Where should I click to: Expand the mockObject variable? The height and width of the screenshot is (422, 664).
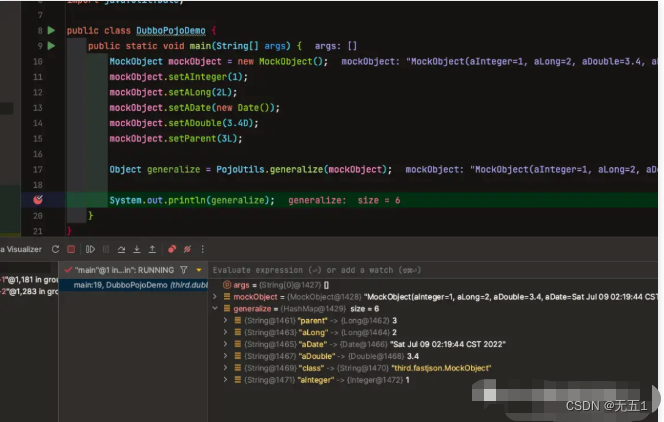215,297
